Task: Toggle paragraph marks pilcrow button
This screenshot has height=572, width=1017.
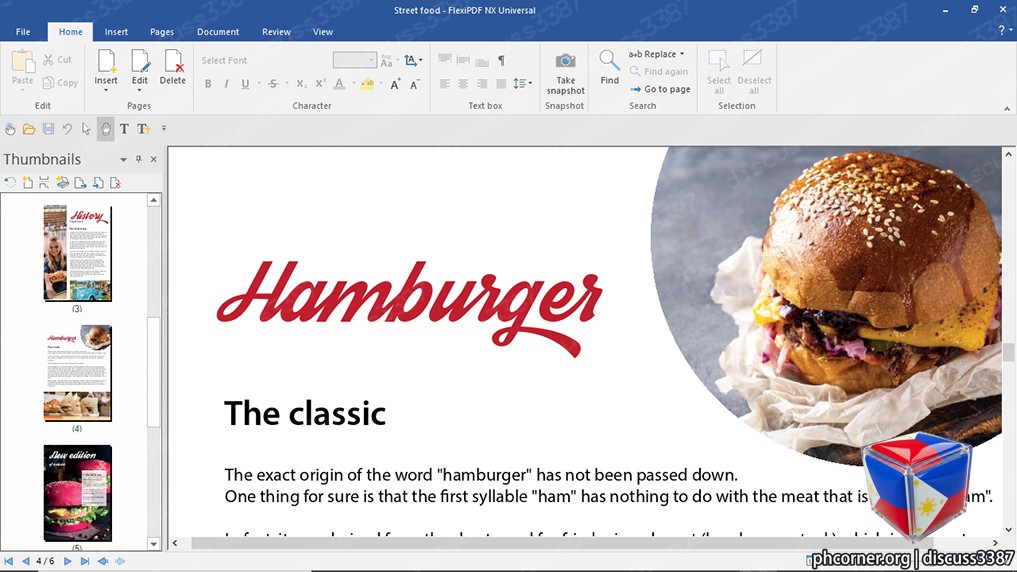Action: pyautogui.click(x=501, y=60)
